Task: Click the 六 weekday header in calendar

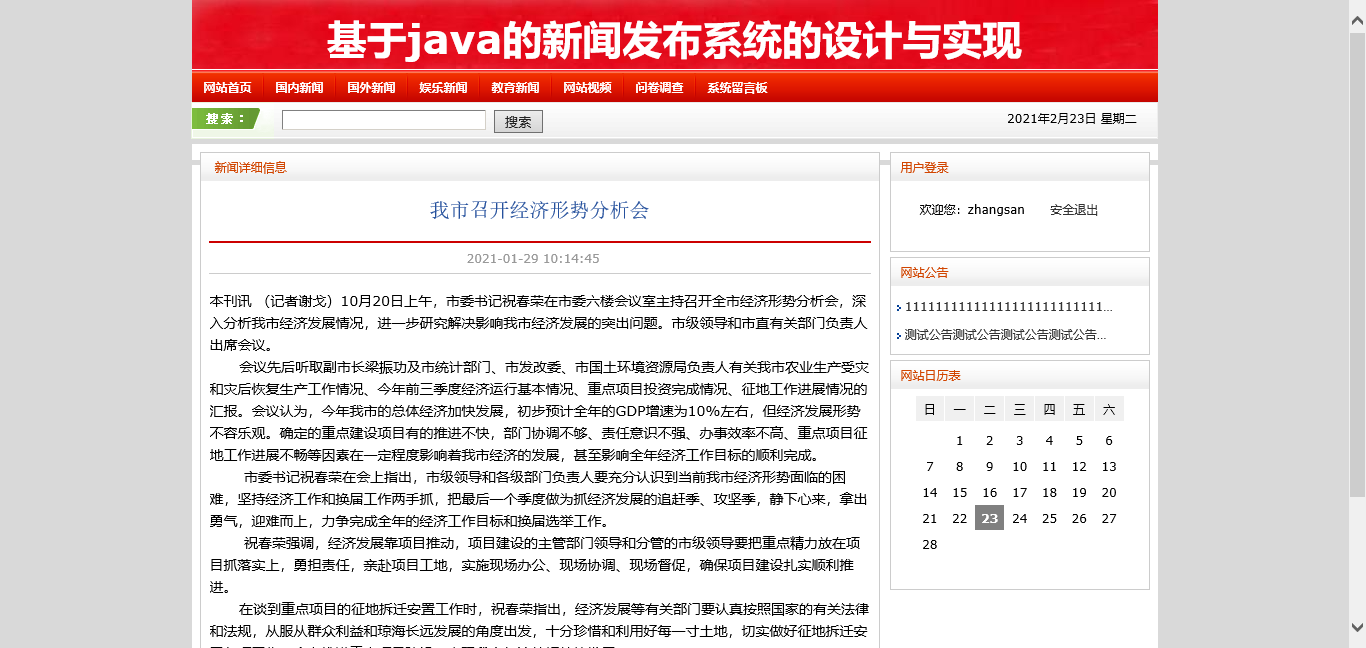Action: (1109, 409)
